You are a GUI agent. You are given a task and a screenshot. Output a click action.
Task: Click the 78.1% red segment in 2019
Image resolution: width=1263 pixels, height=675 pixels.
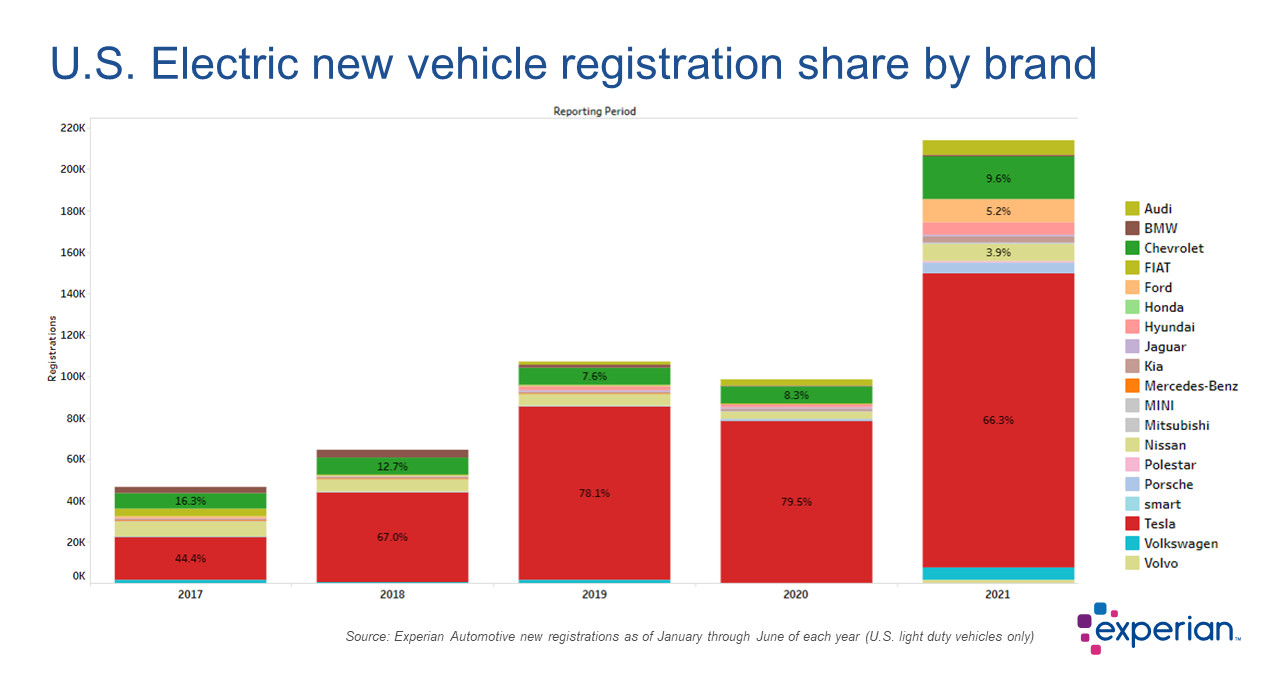point(594,493)
